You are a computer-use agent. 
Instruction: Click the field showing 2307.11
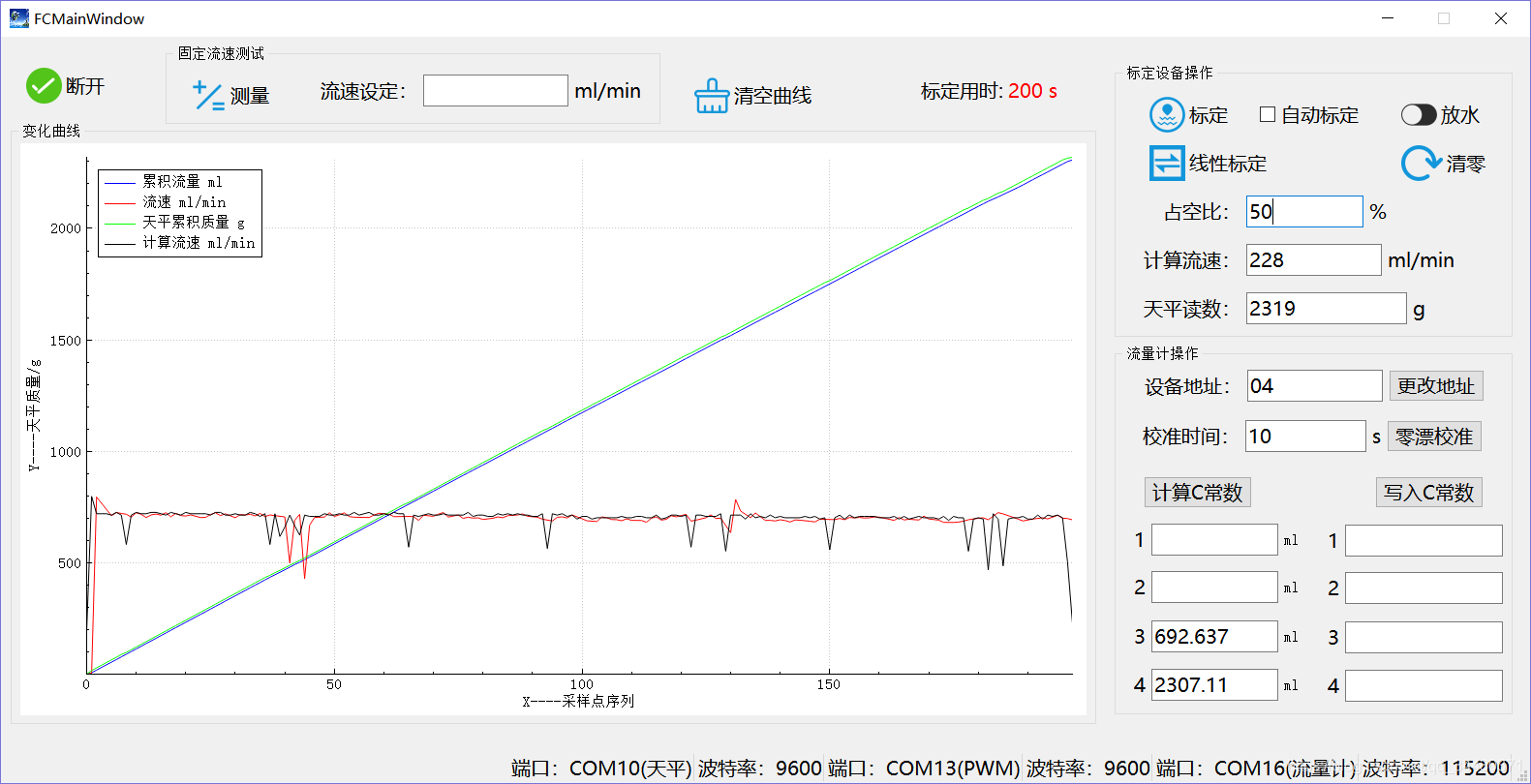tap(1214, 685)
